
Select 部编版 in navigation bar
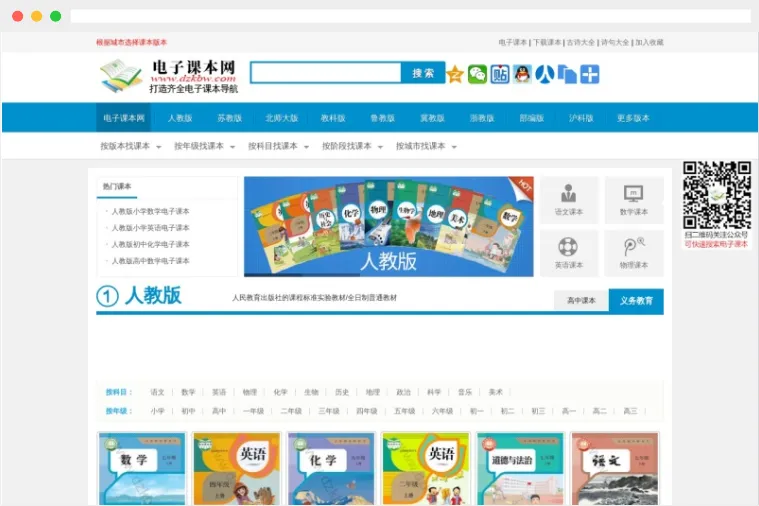pyautogui.click(x=531, y=118)
